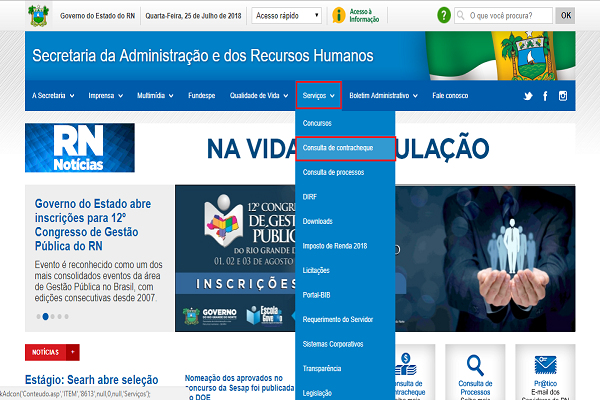Screen dimensions: 600x400
Task: Select Portal-BIB from the dropdown
Action: pos(345,295)
